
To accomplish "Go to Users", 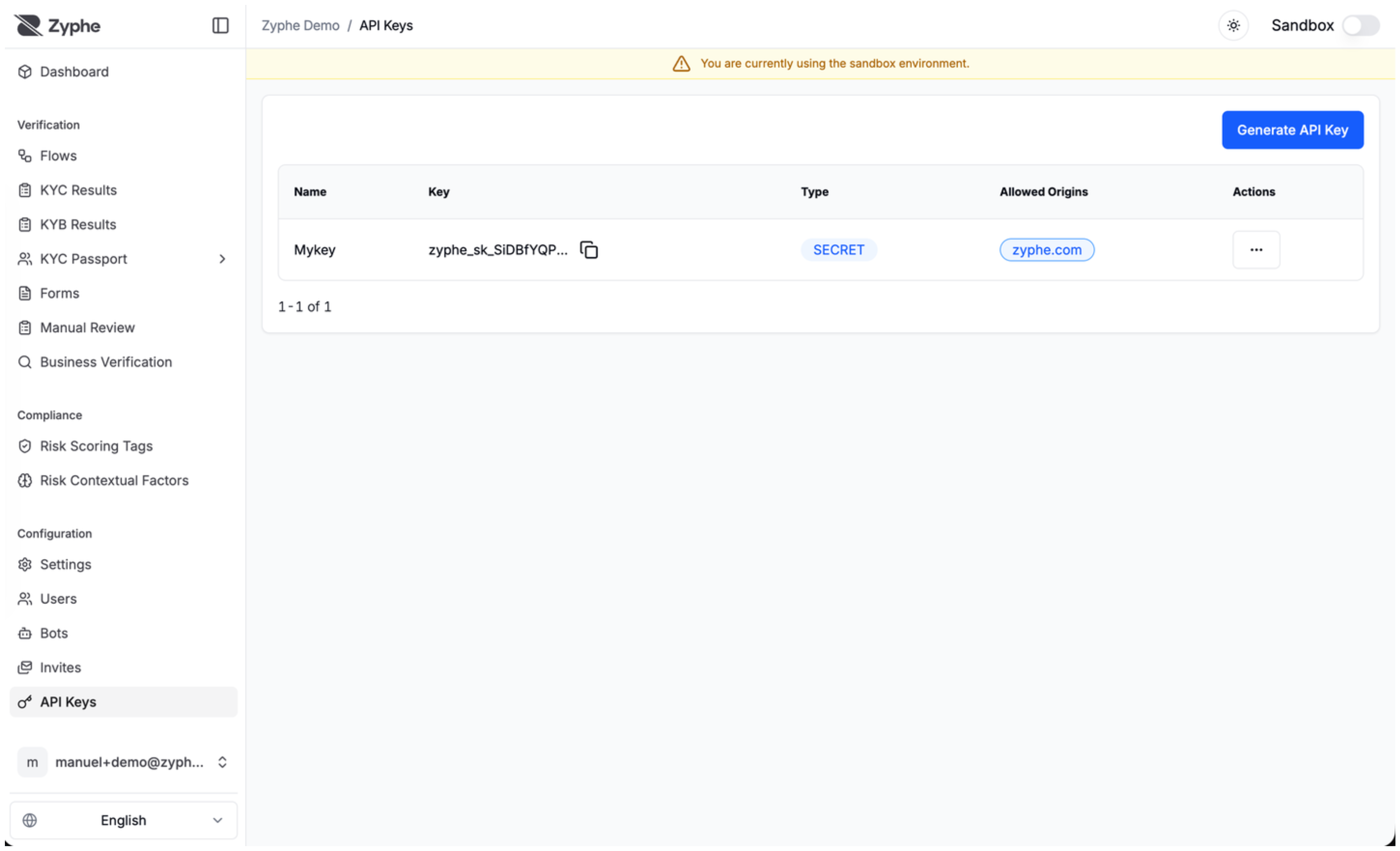I will [x=124, y=599].
